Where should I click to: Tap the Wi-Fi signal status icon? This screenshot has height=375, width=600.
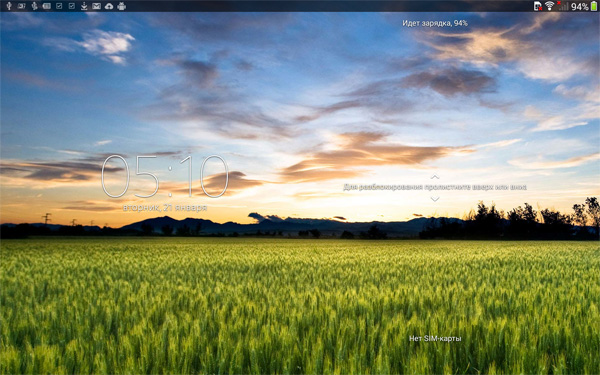(549, 6)
